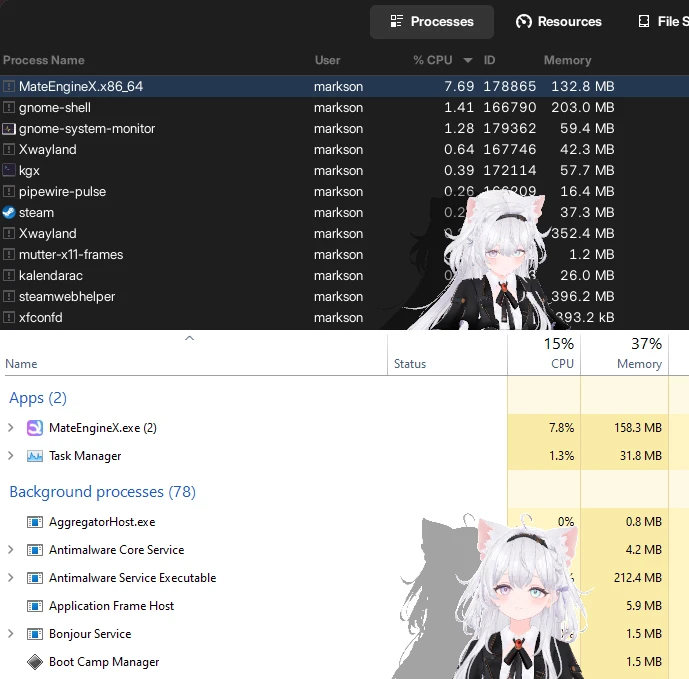Expand the Task Manager entry

coord(11,456)
